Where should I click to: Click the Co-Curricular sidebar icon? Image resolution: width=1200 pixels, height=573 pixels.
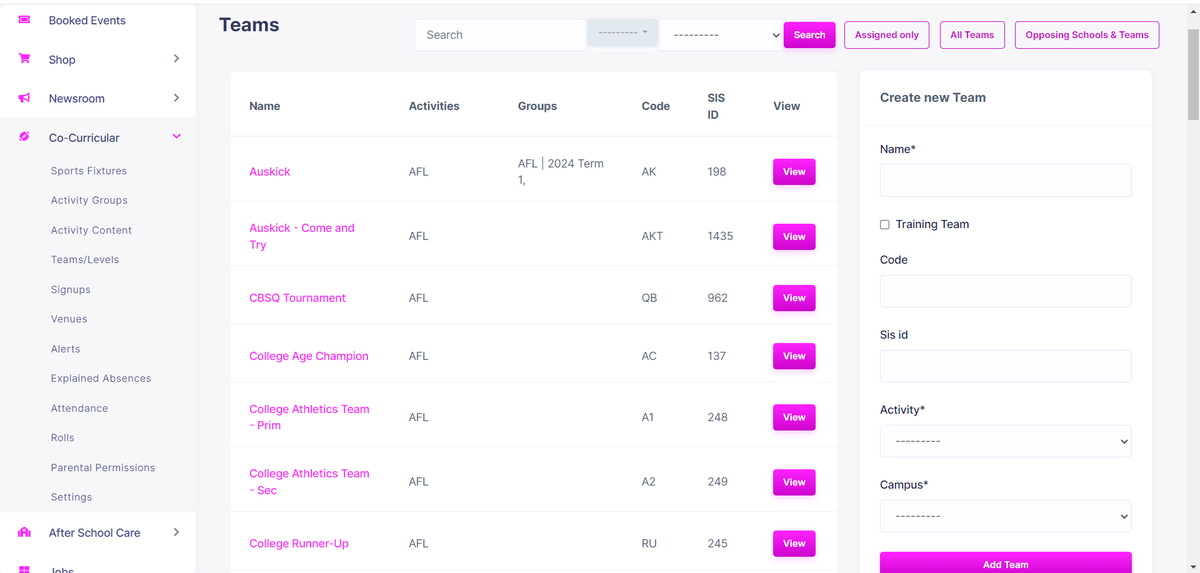click(24, 137)
